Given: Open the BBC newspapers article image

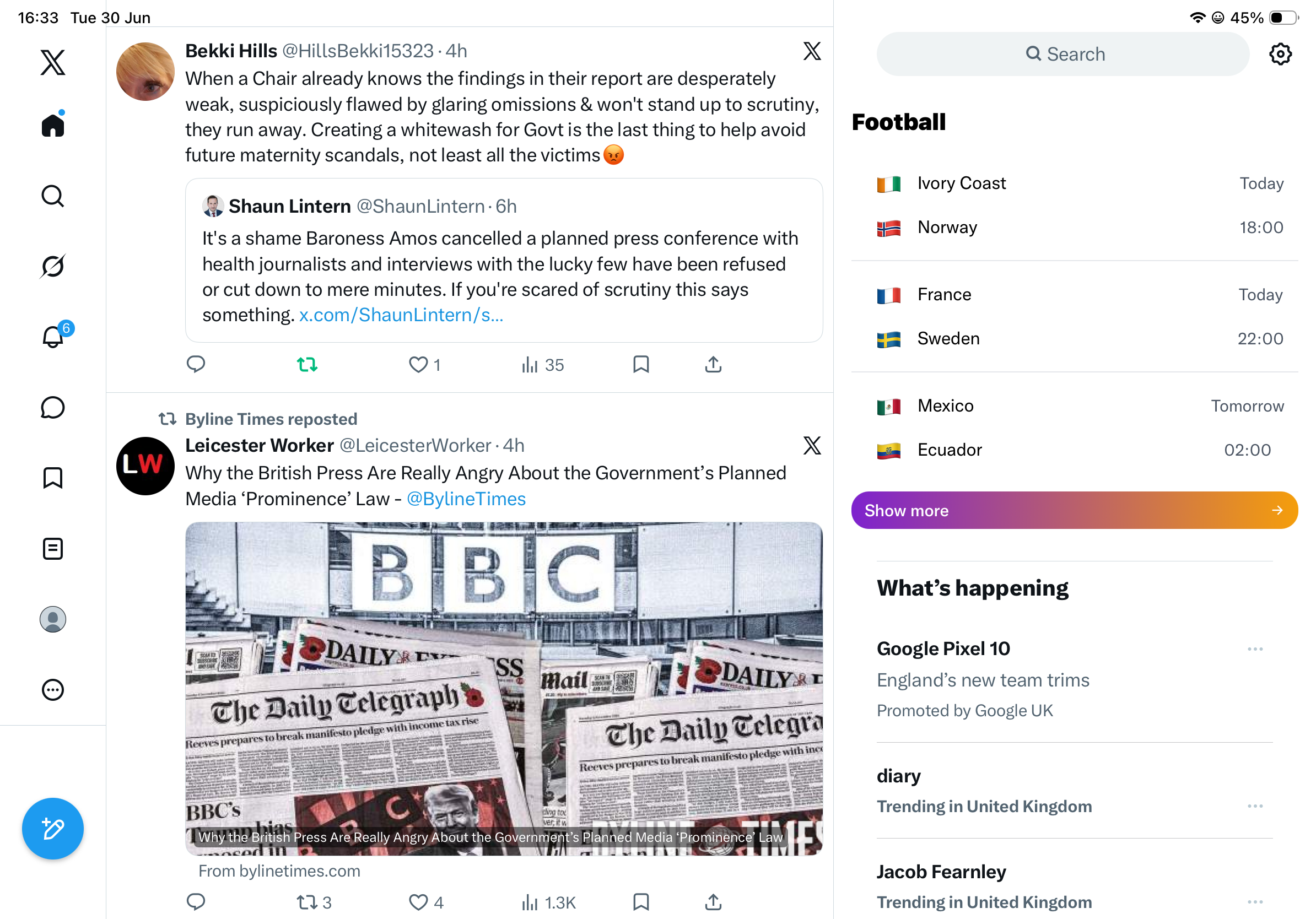Looking at the screenshot, I should click(x=504, y=689).
